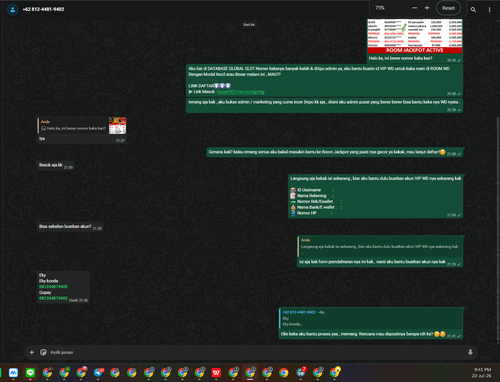Image resolution: width=500 pixels, height=382 pixels.
Task: Click the "Hari ini" date chip
Action: [x=249, y=24]
